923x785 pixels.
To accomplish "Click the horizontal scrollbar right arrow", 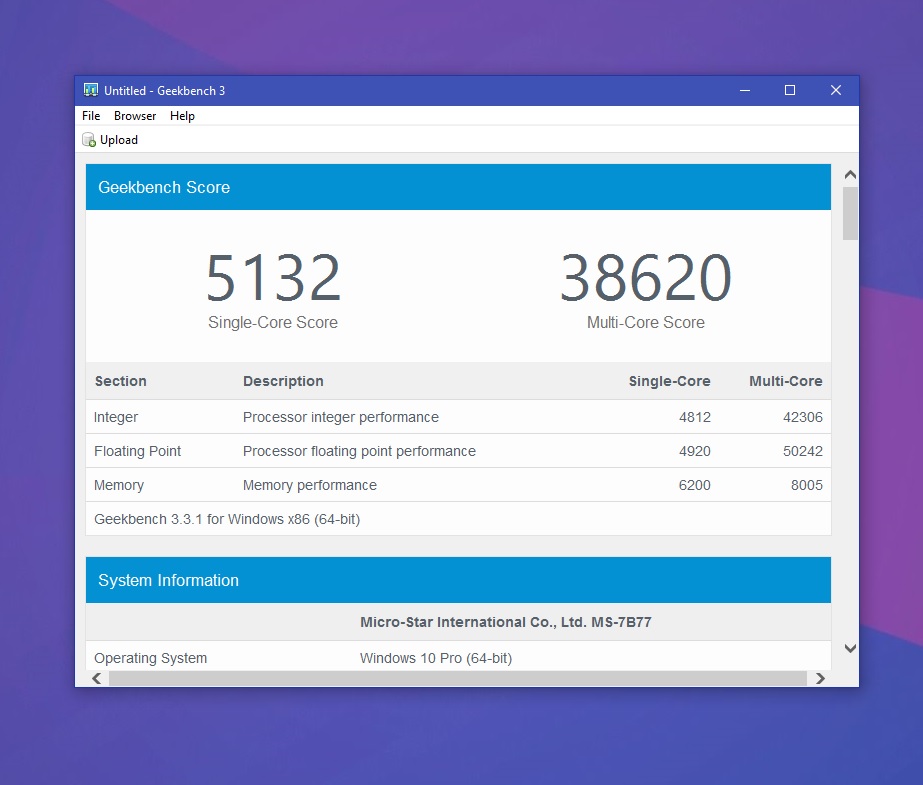I will tap(820, 678).
